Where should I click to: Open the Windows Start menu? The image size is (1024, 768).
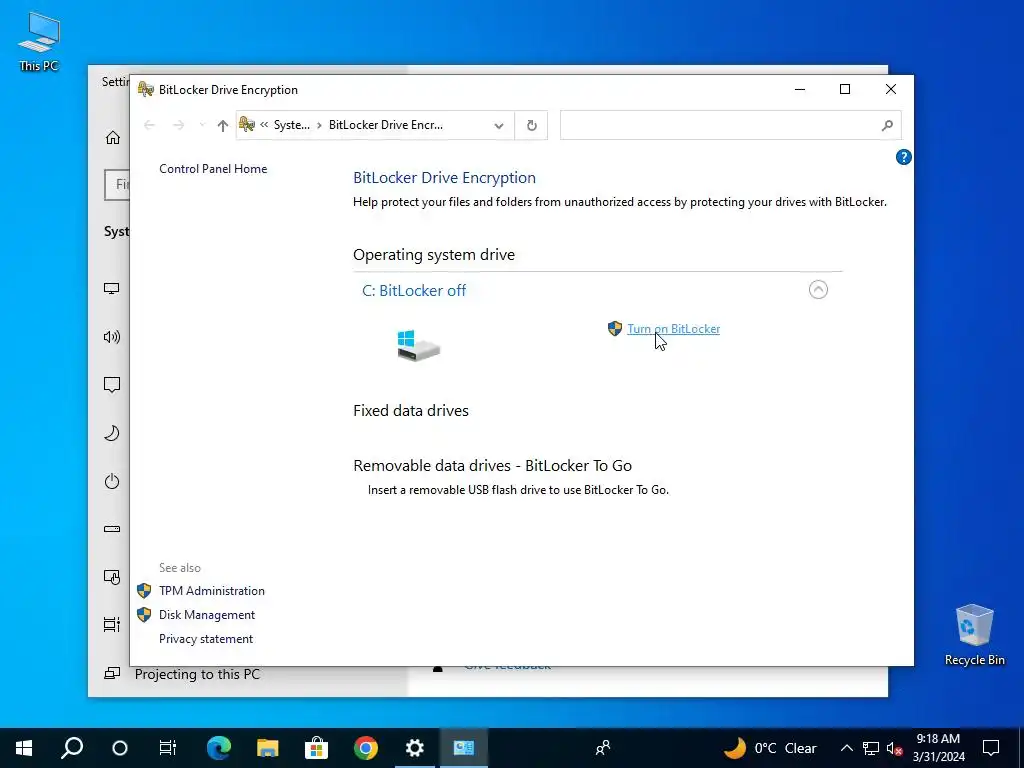point(24,748)
